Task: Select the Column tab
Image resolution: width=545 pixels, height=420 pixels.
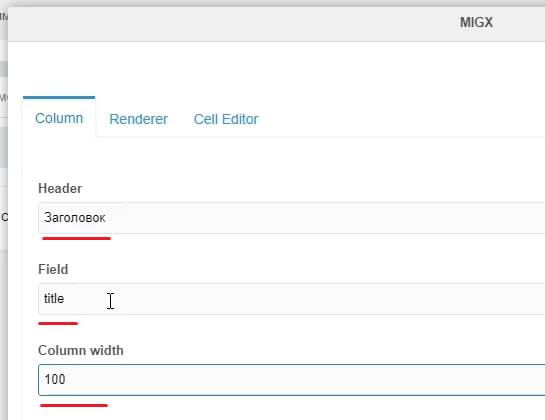Action: tap(59, 118)
